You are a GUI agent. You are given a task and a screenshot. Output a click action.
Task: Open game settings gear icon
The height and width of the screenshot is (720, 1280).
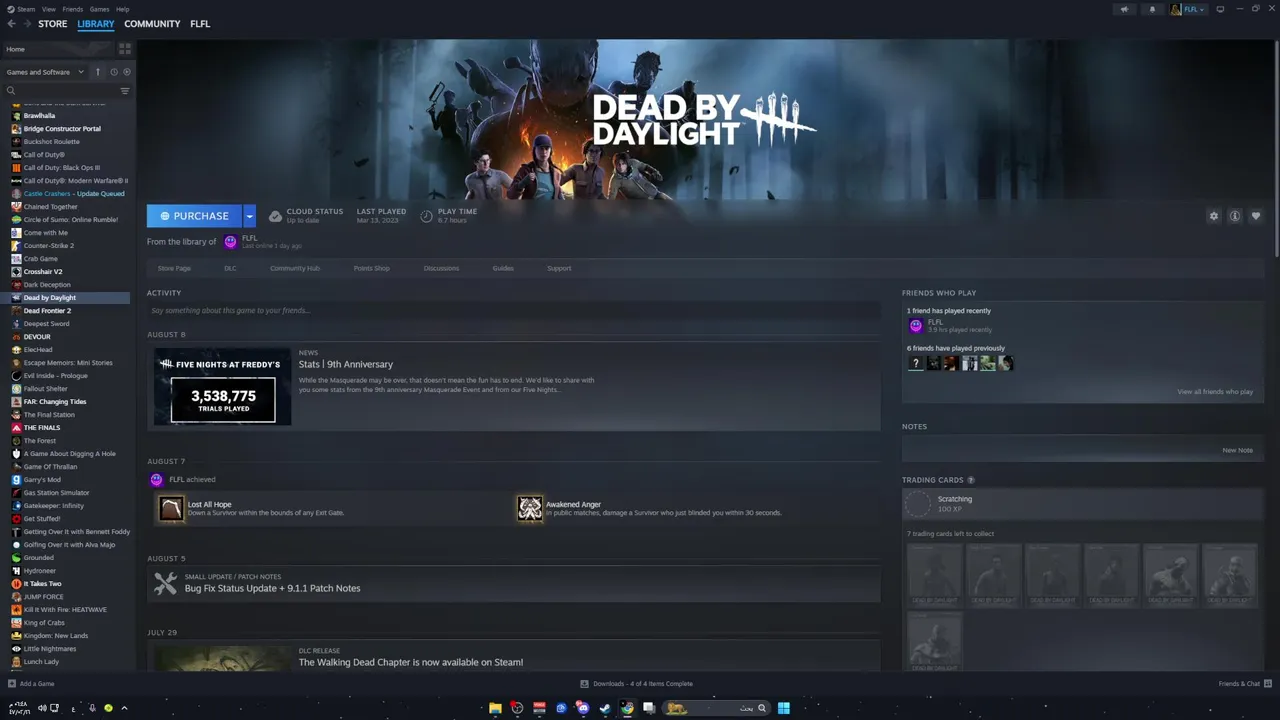point(1214,216)
